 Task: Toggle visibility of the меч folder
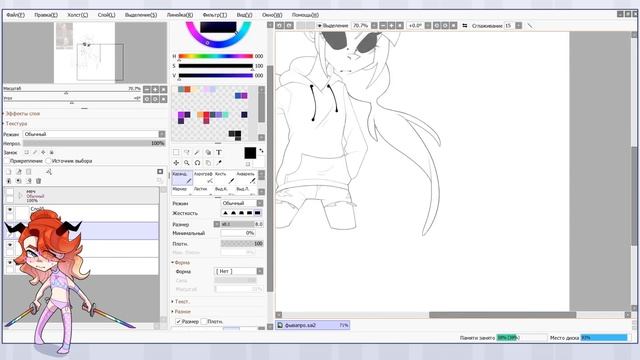(x=10, y=191)
